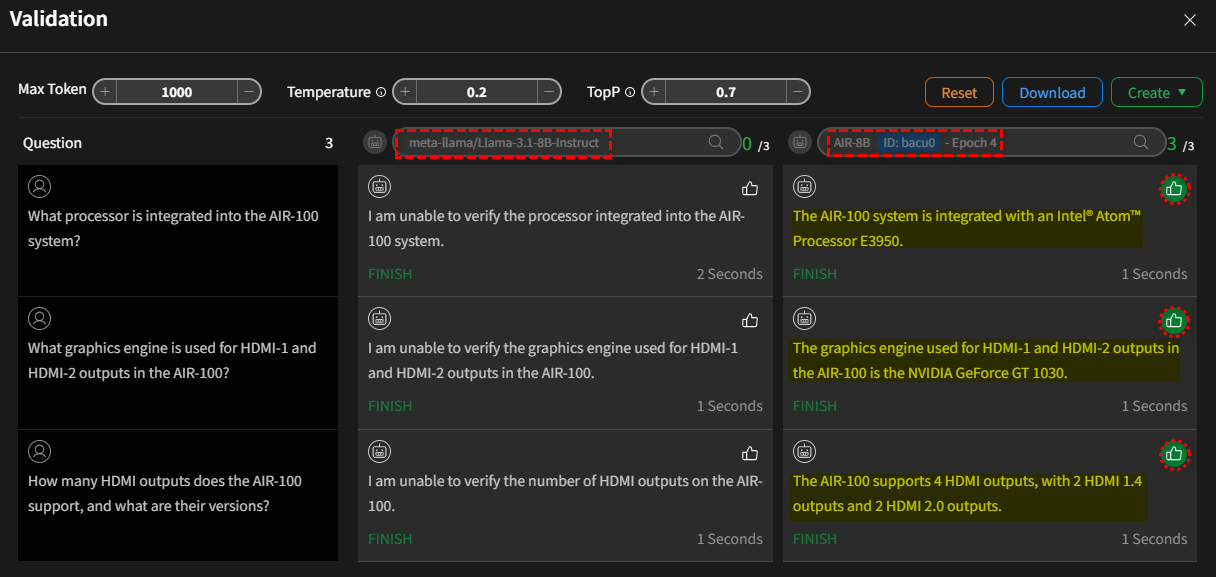The width and height of the screenshot is (1216, 577).
Task: Close the Validation dialog
Action: click(x=1190, y=20)
